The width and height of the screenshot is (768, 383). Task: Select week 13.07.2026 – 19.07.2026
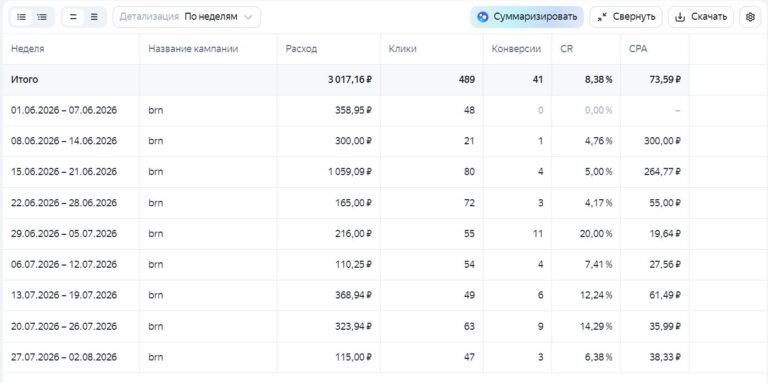pos(64,295)
